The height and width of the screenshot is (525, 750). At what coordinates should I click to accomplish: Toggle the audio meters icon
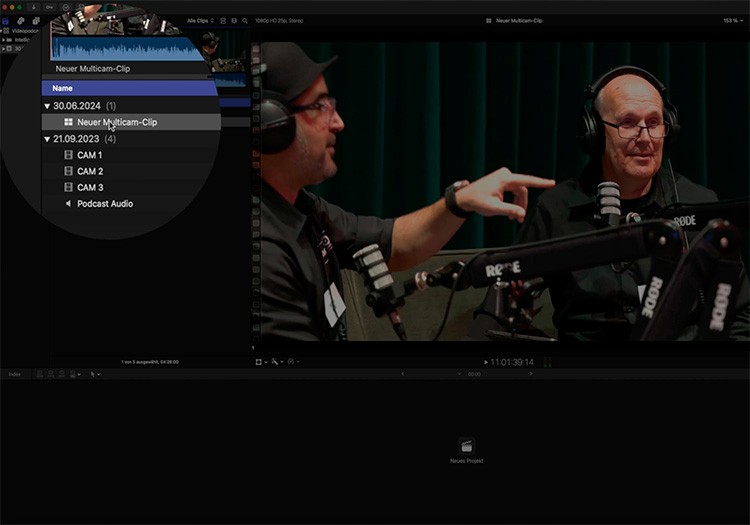[x=547, y=362]
